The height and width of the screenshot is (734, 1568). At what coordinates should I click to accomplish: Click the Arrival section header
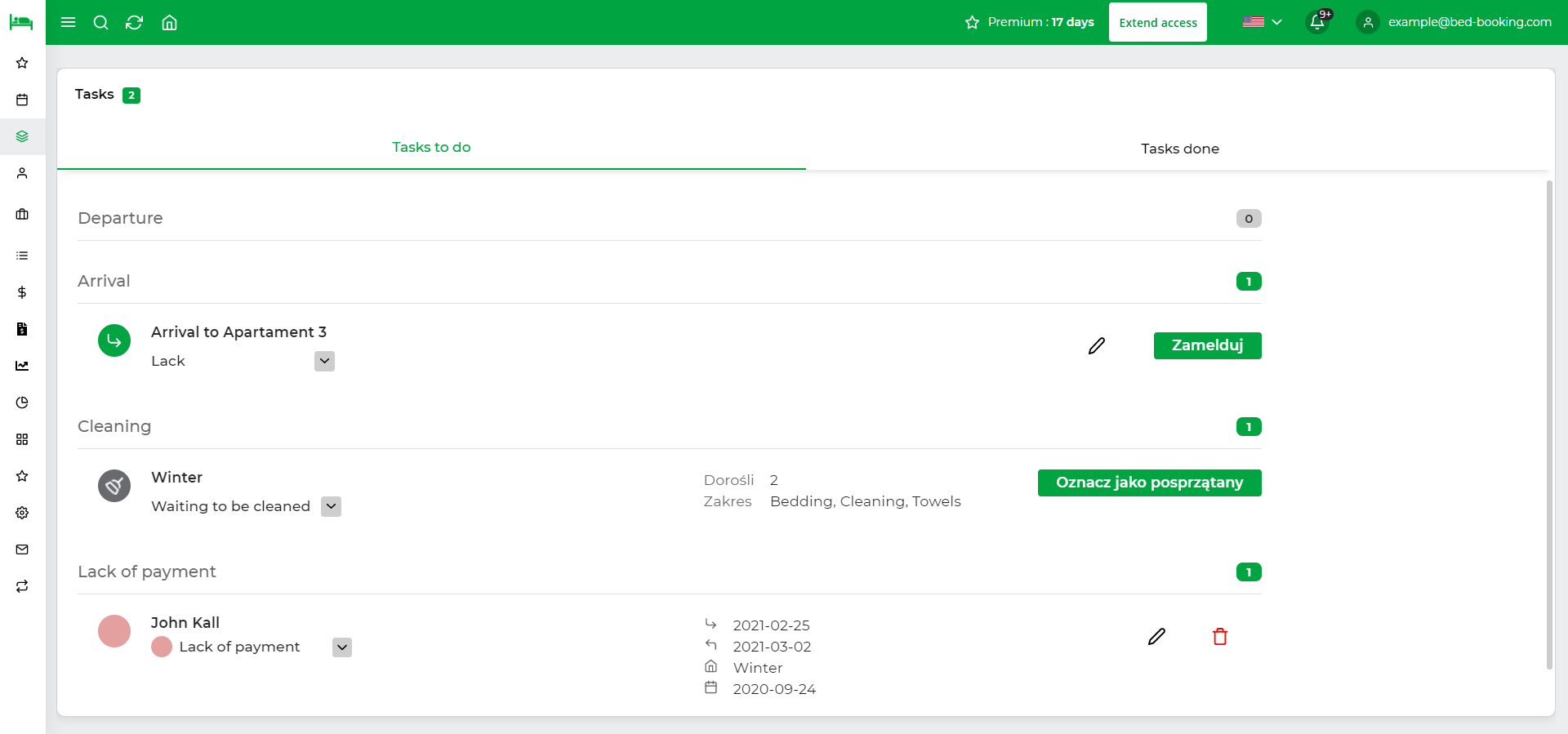(104, 281)
